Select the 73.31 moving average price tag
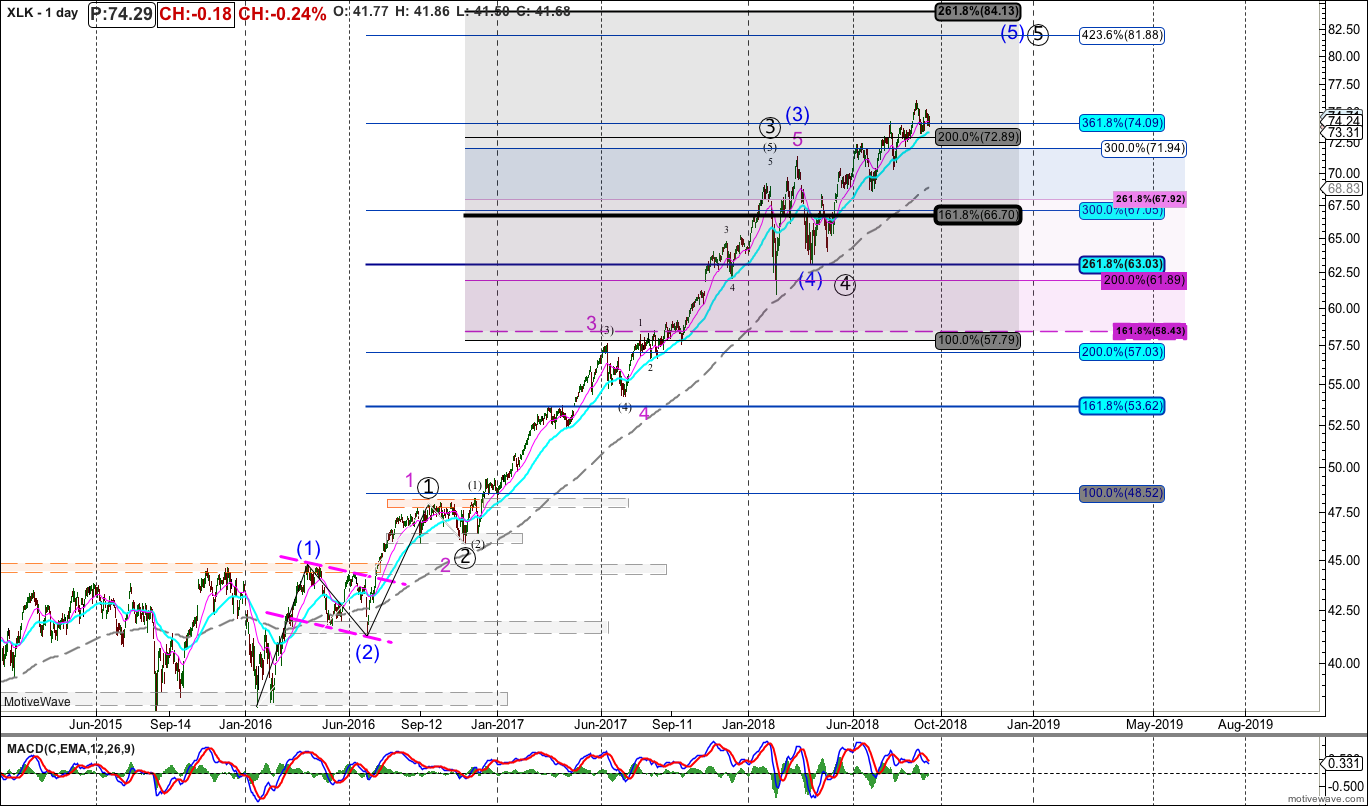 coord(1339,133)
